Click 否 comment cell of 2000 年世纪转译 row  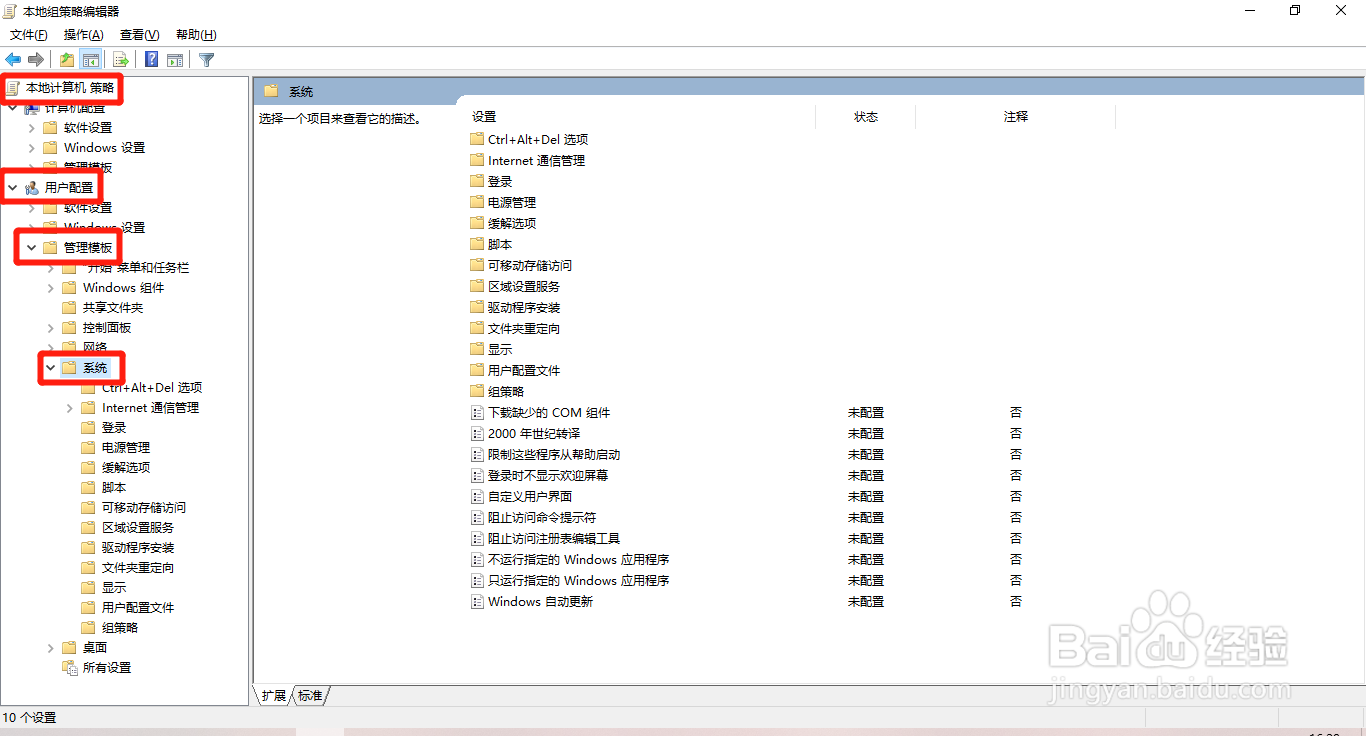click(1016, 433)
